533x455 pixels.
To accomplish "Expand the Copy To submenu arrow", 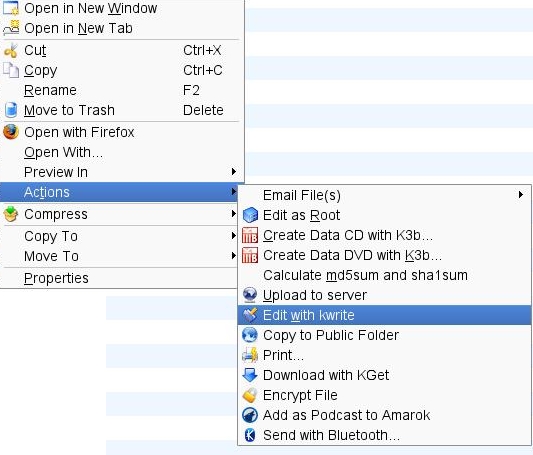I will coord(234,235).
